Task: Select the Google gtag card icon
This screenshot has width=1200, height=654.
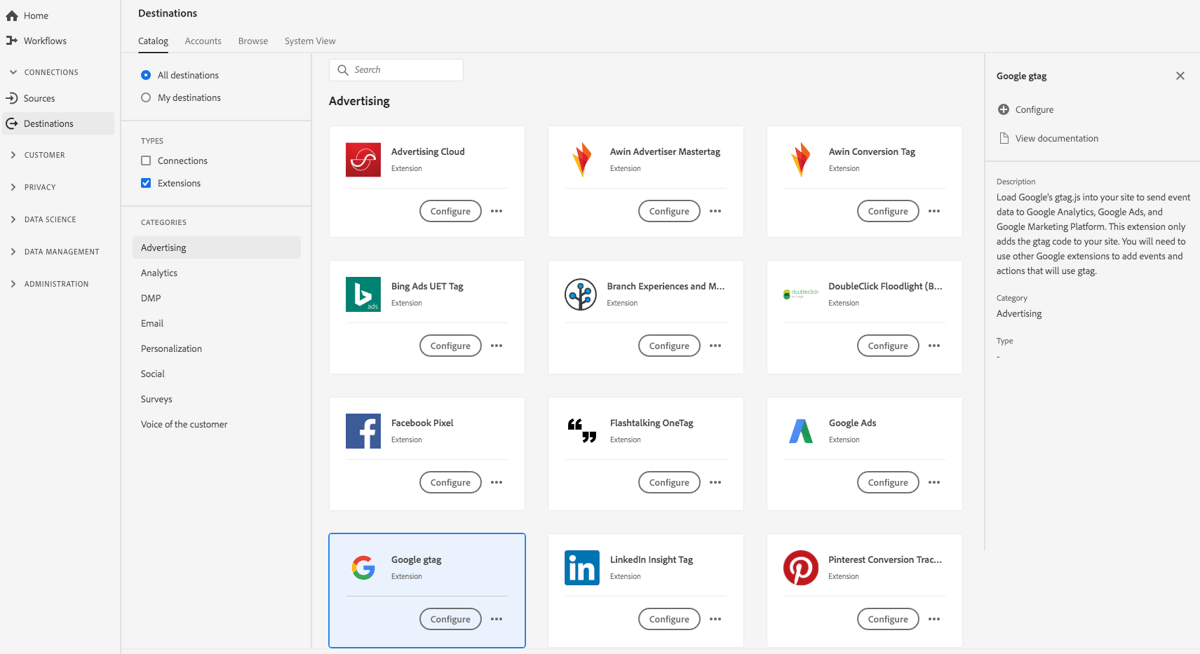Action: (362, 568)
